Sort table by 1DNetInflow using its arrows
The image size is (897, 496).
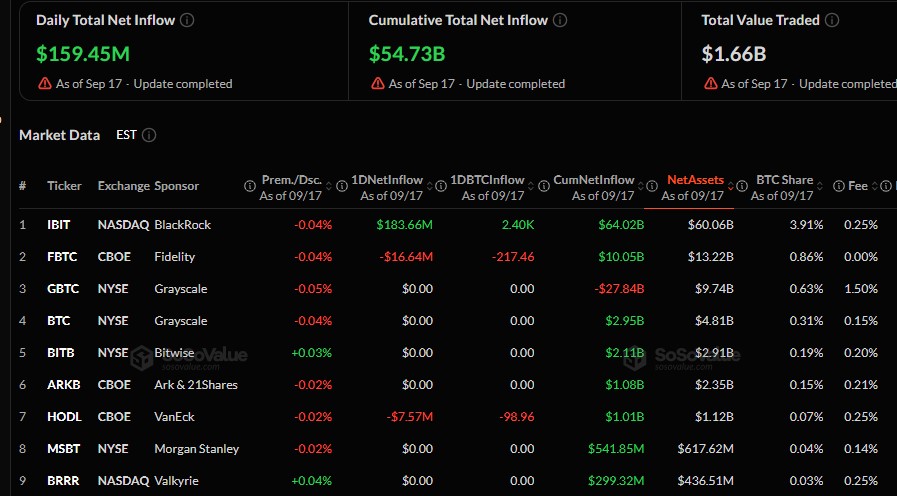tap(429, 187)
